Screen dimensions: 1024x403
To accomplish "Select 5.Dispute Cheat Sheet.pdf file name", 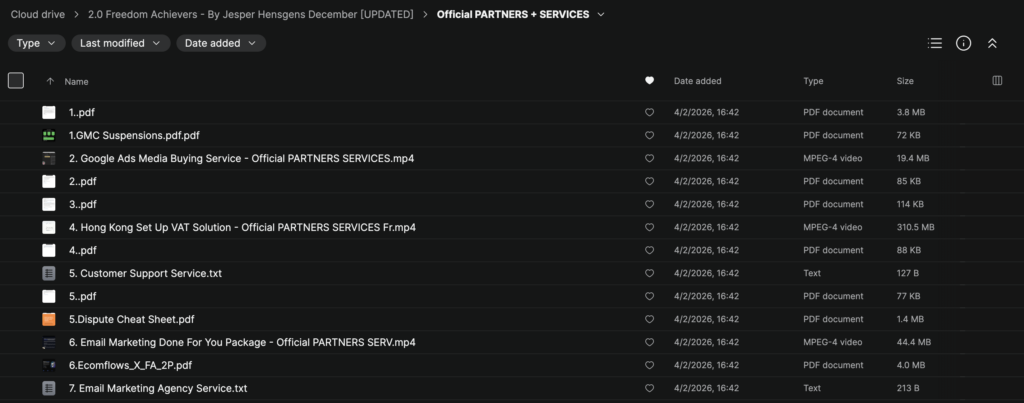I will click(132, 319).
